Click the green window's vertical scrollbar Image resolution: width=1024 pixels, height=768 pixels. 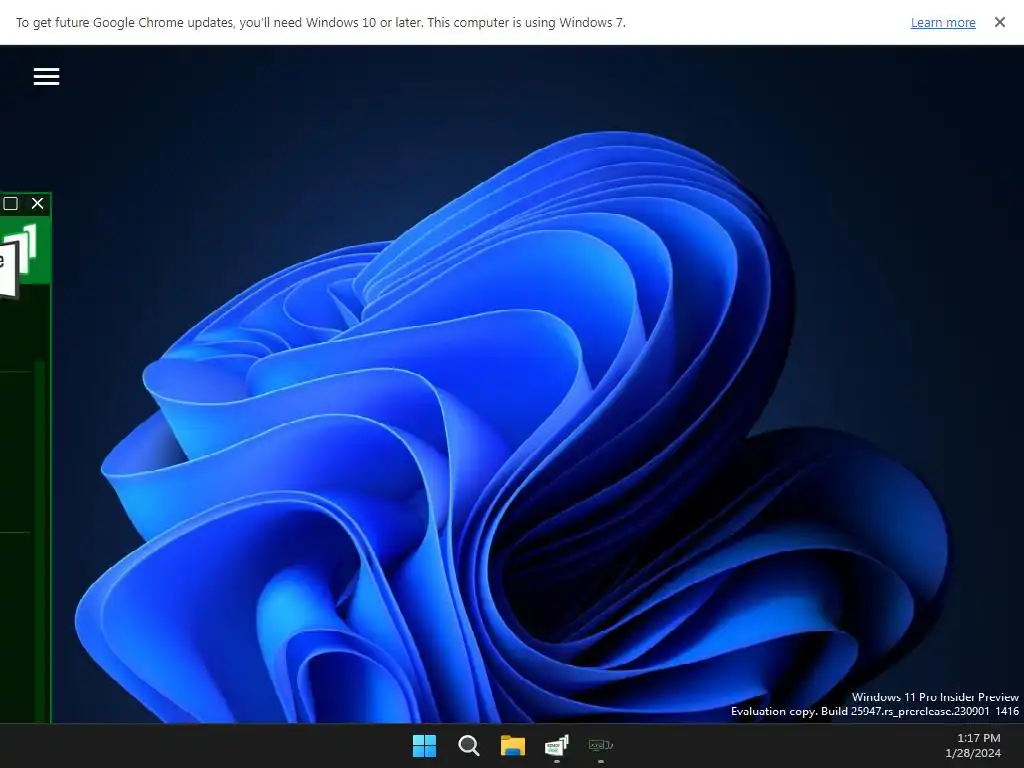39,541
